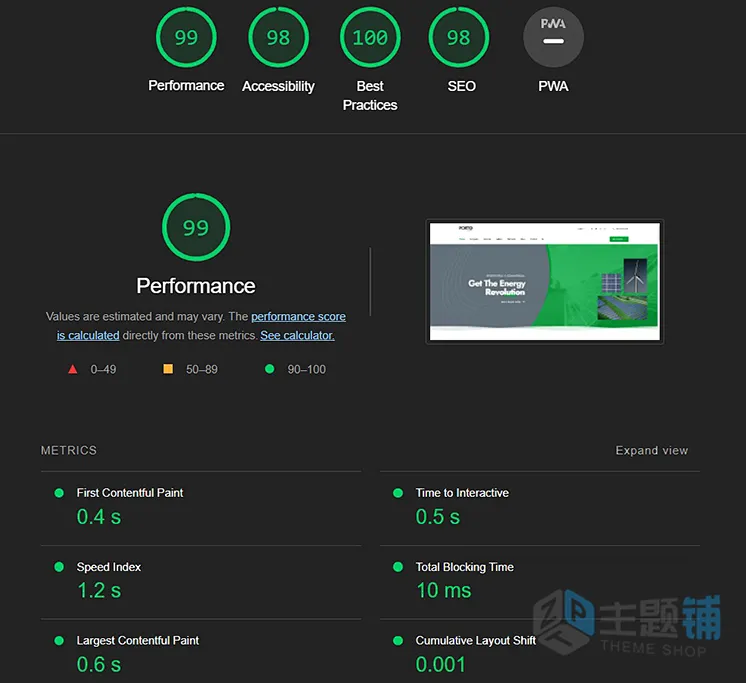Open the 'See calculator' link

pos(297,335)
